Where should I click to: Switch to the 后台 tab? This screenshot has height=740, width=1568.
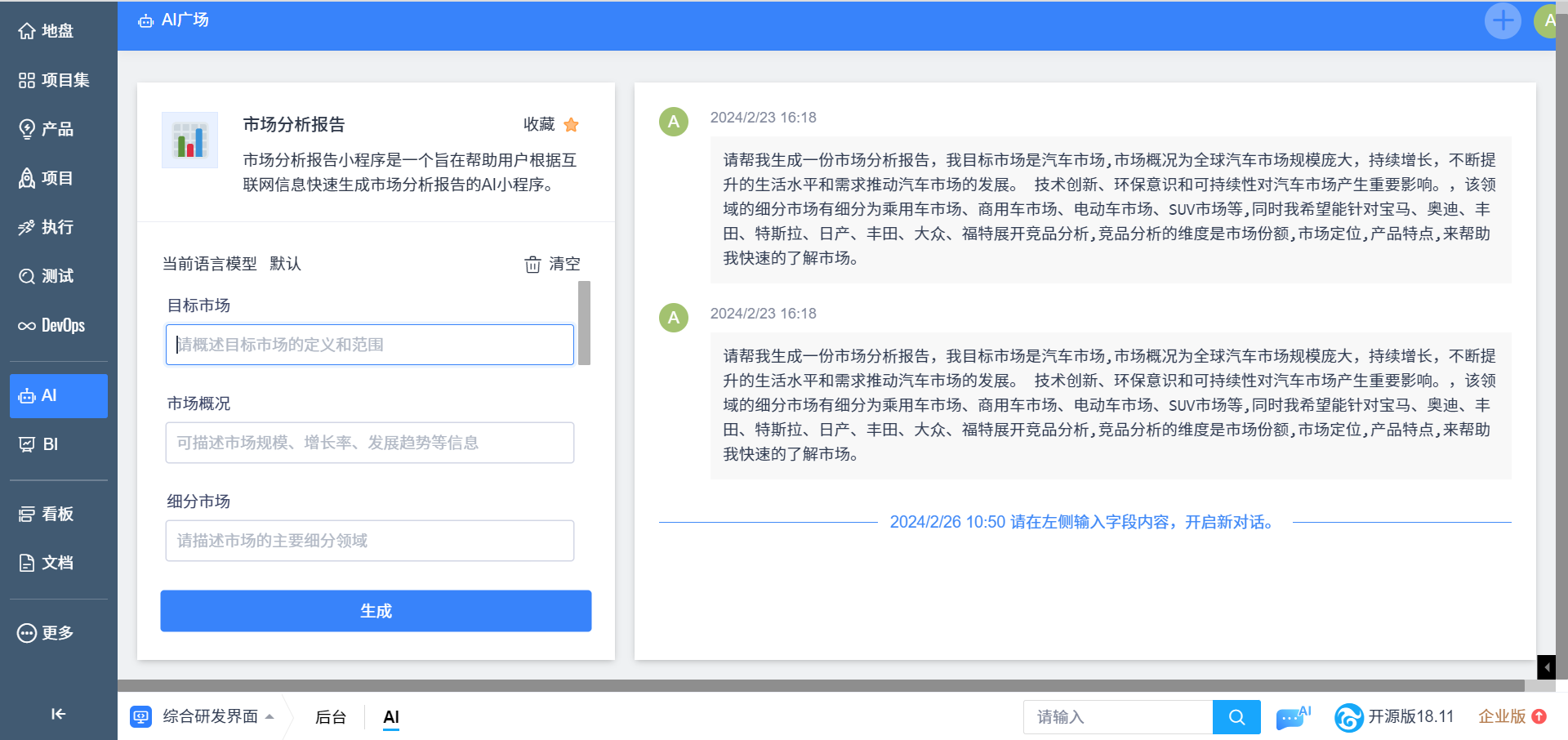point(331,717)
